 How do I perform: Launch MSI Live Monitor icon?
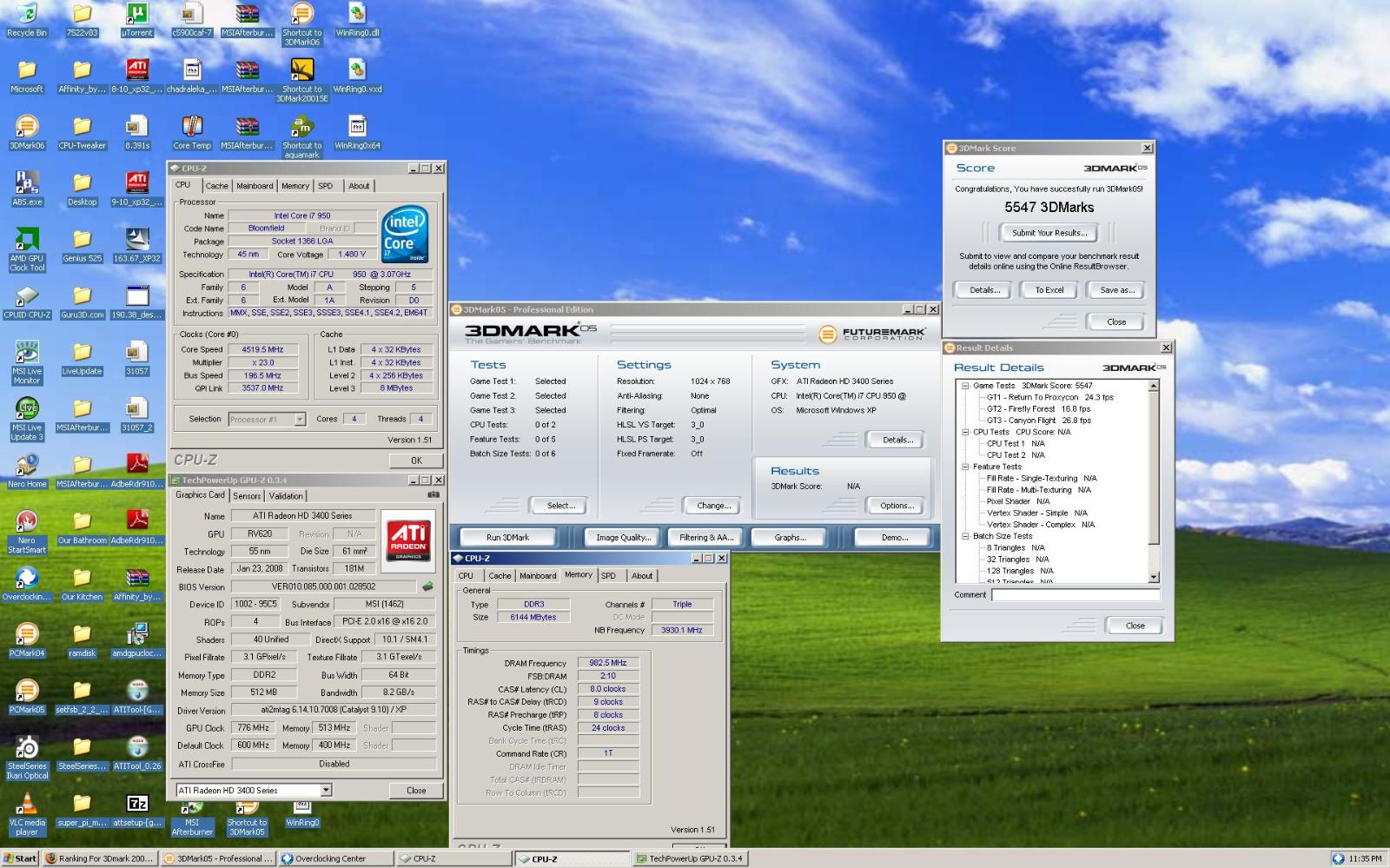coord(27,362)
